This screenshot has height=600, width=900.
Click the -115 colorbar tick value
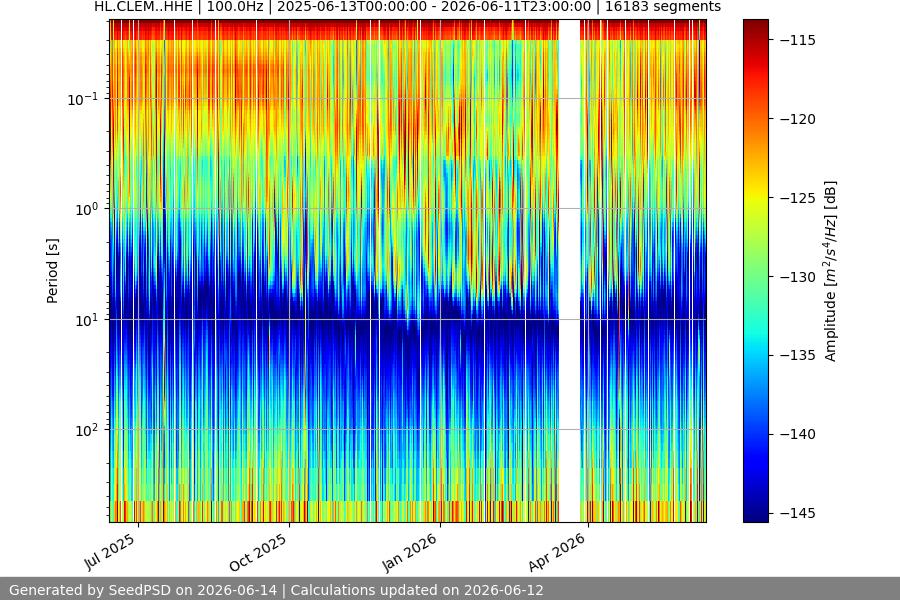(798, 40)
